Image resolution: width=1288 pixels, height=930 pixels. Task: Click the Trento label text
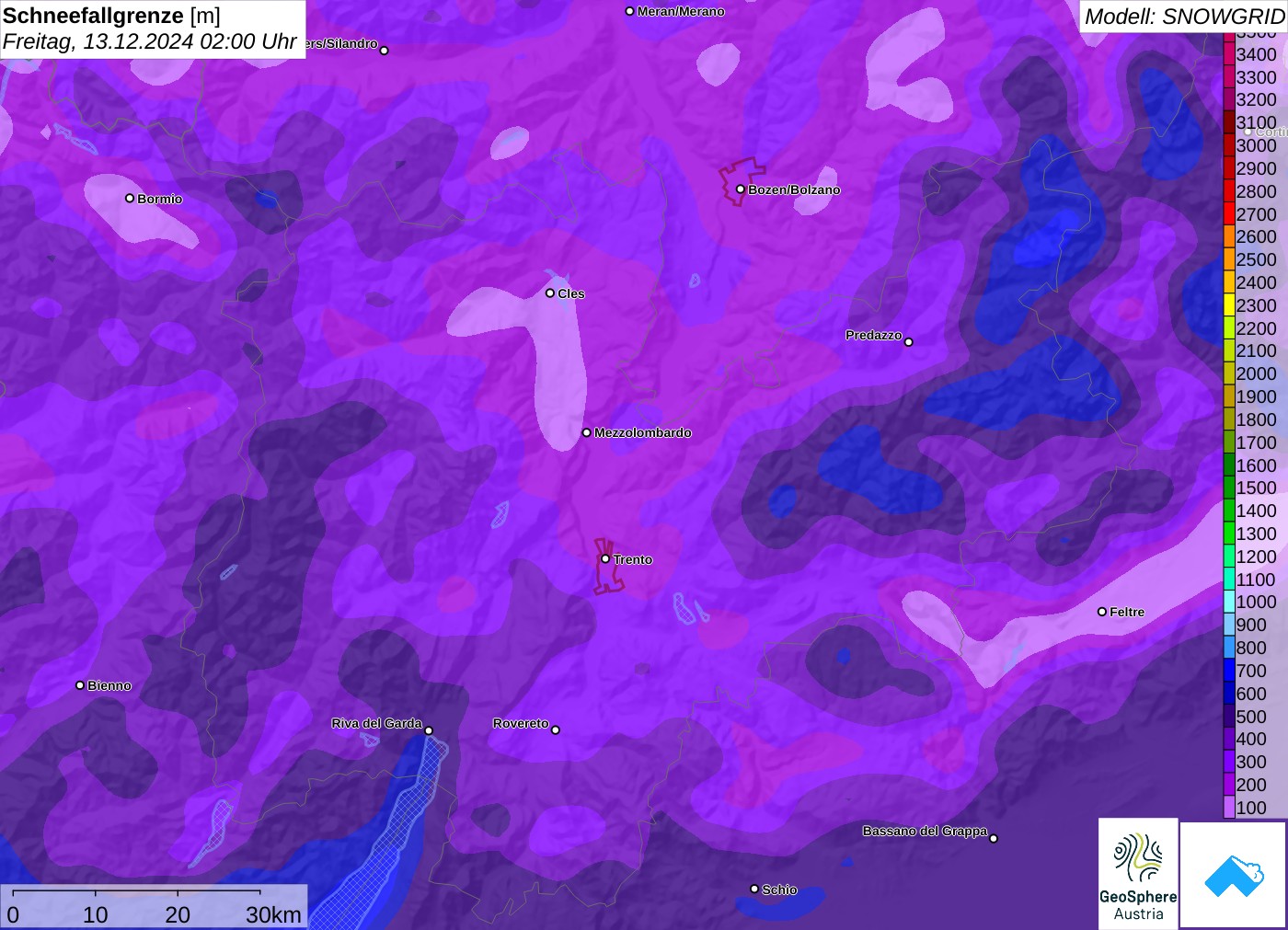[x=633, y=559]
